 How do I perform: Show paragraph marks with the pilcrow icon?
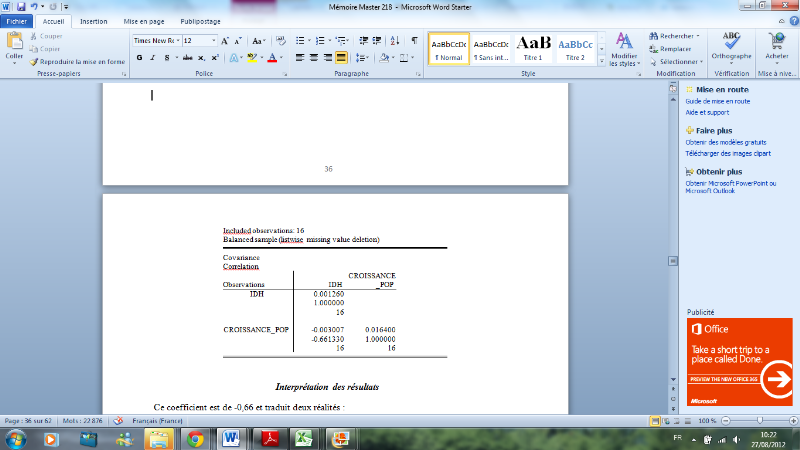pyautogui.click(x=414, y=40)
